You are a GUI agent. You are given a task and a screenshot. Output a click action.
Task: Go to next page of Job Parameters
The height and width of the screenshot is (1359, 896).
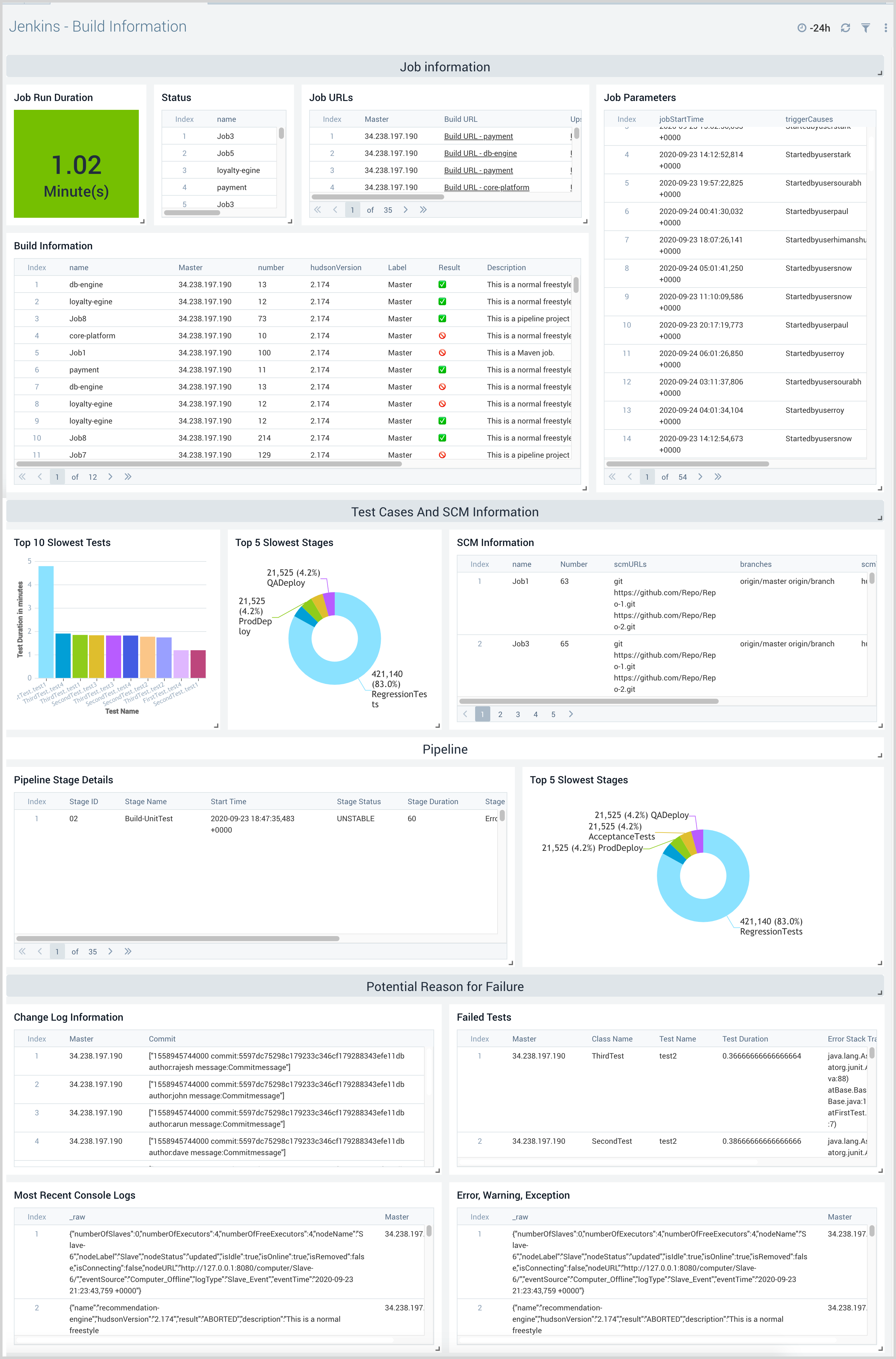pos(700,477)
